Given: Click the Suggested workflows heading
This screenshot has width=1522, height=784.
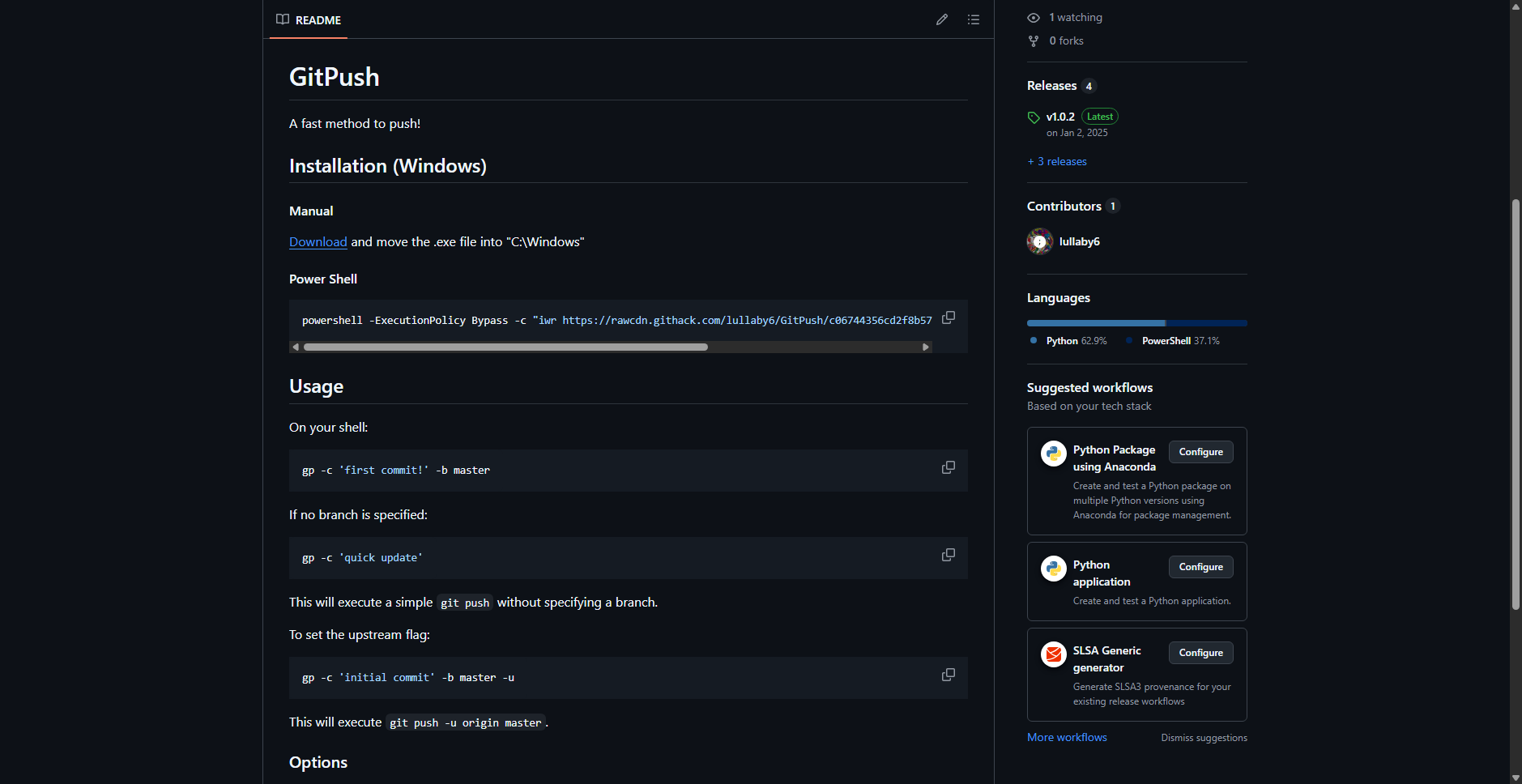Looking at the screenshot, I should coord(1089,388).
